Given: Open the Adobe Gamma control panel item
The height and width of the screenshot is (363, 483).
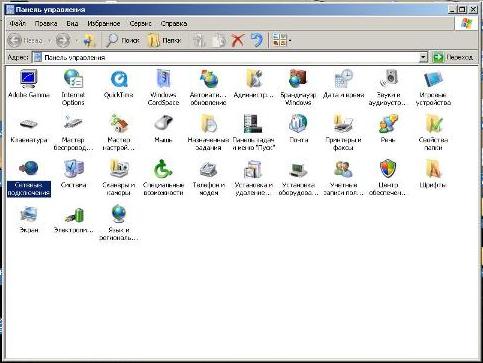Looking at the screenshot, I should (29, 79).
